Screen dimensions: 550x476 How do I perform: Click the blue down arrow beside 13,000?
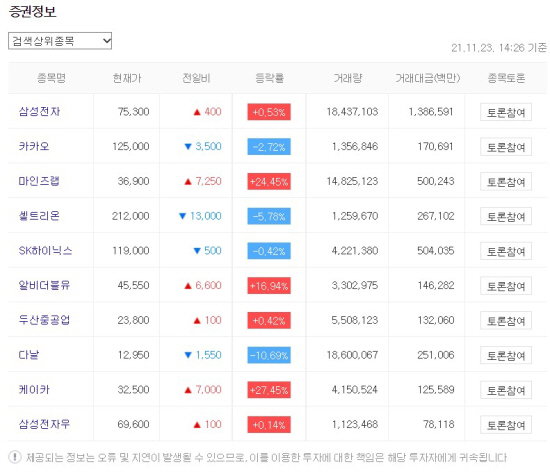coord(182,216)
